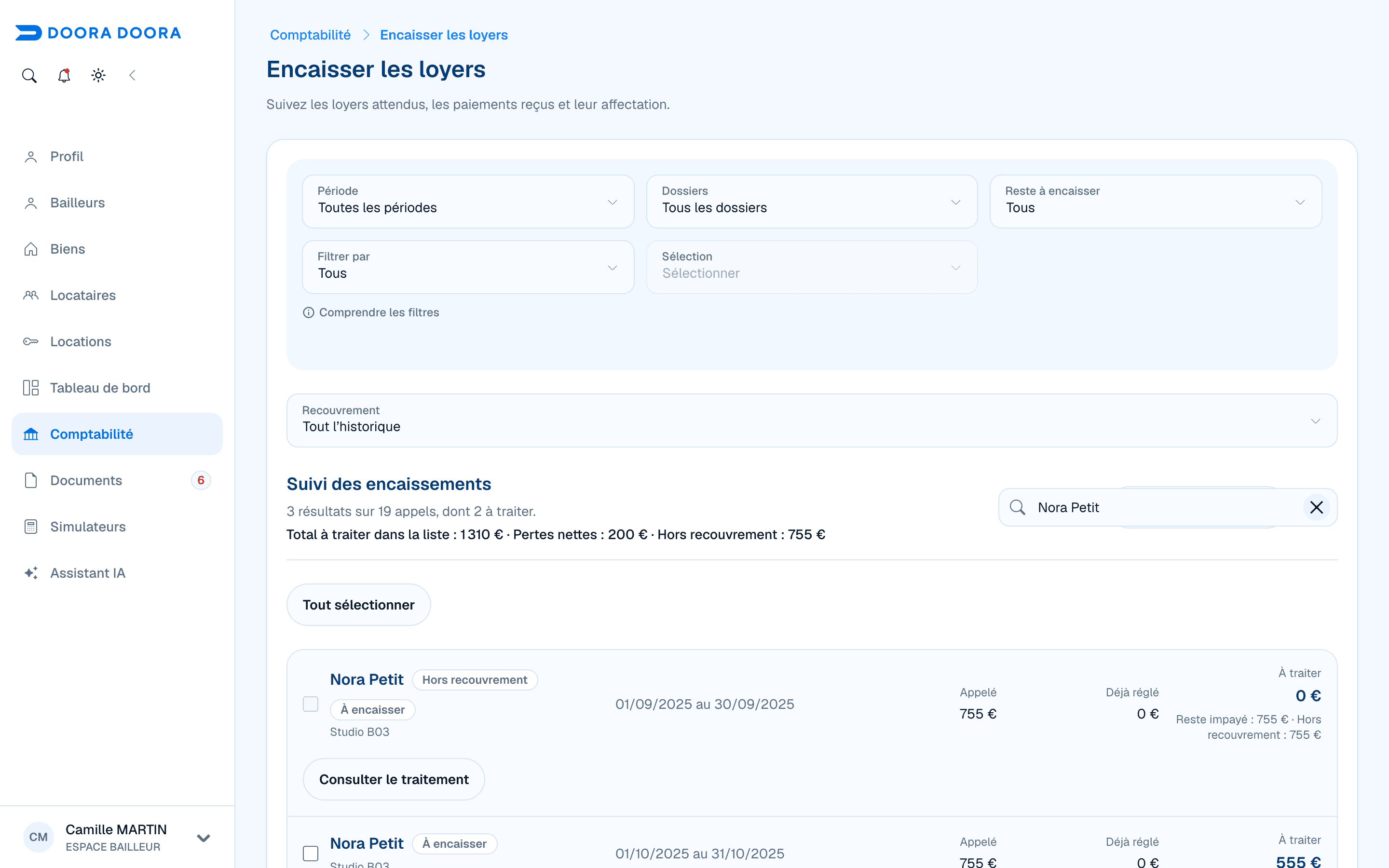
Task: Click the Locataires people icon
Action: (31, 296)
